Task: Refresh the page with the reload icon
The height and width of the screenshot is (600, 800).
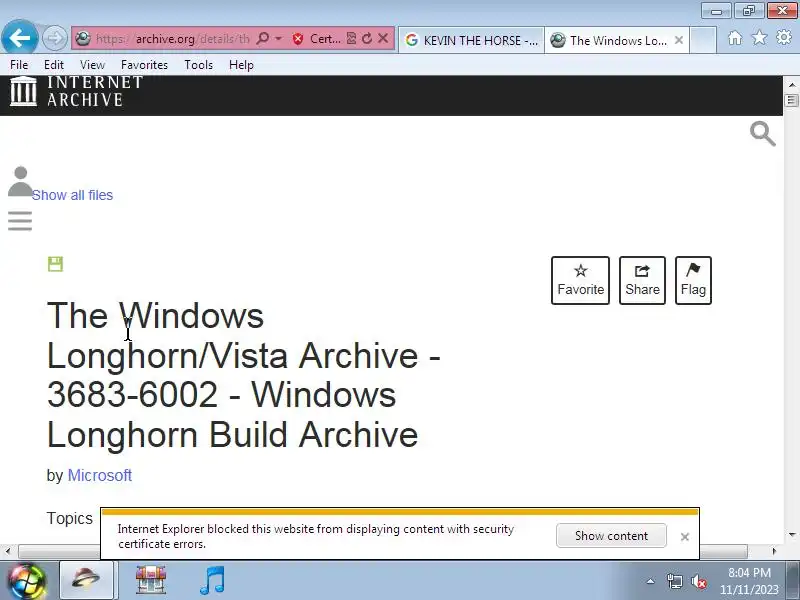Action: (x=367, y=38)
